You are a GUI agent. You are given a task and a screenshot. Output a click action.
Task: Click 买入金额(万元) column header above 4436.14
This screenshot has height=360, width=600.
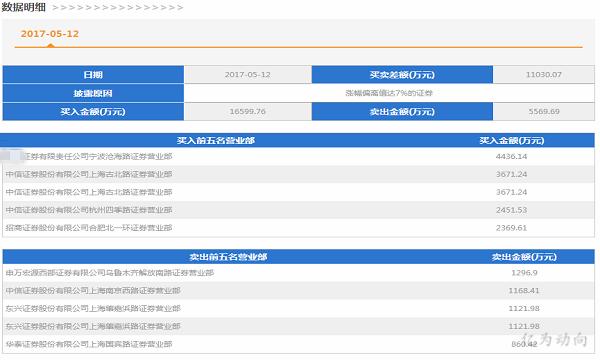512,140
